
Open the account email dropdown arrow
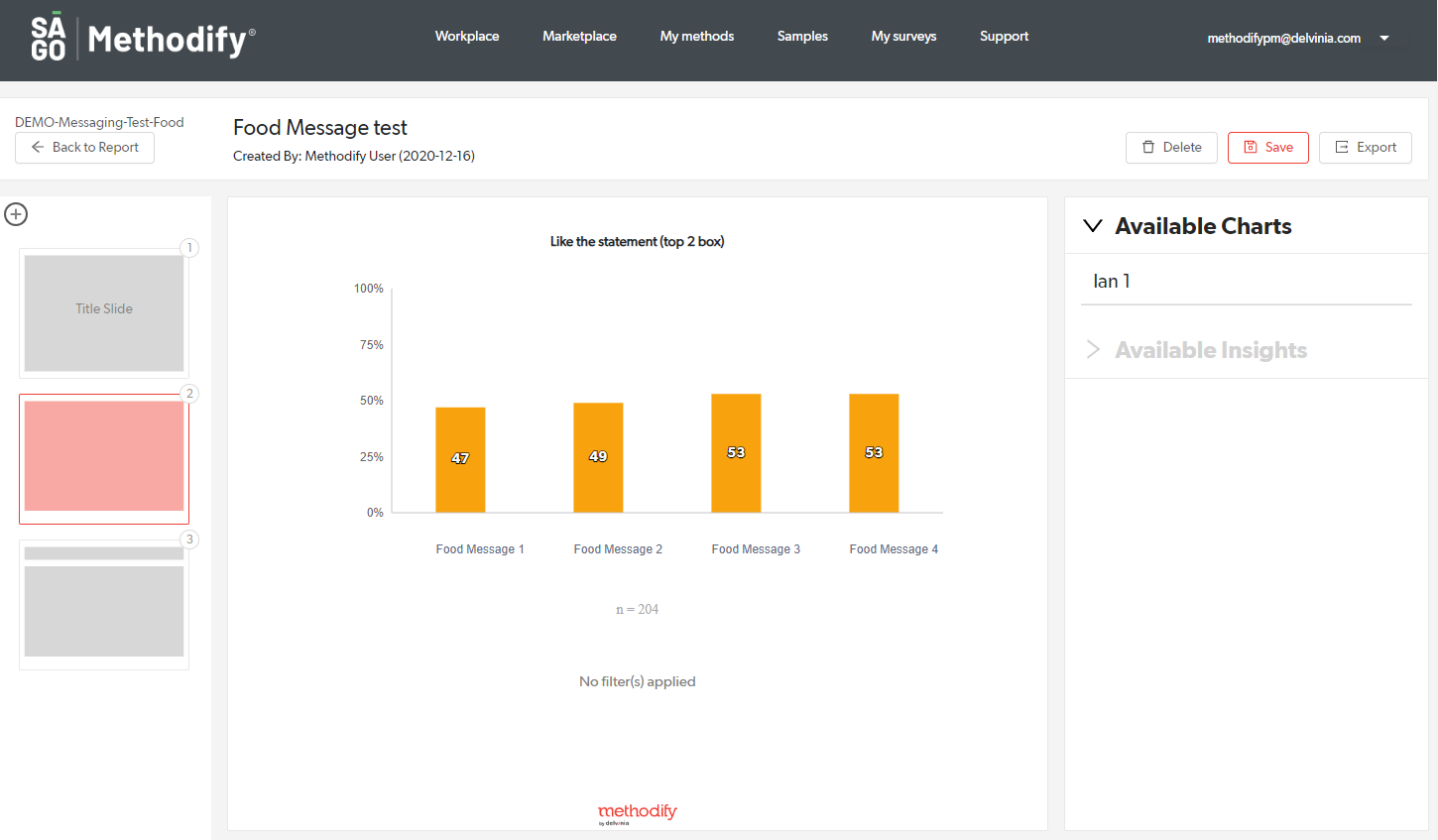[1384, 39]
